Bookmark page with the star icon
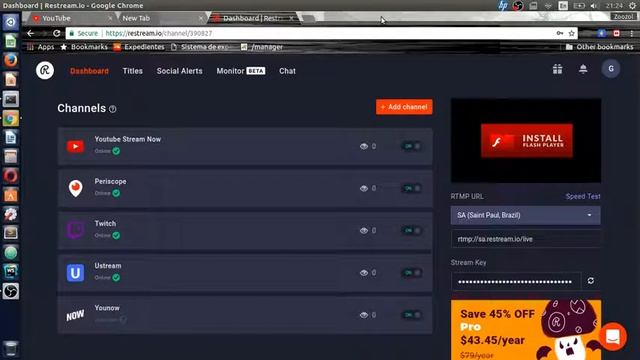The image size is (640, 360). [x=571, y=33]
